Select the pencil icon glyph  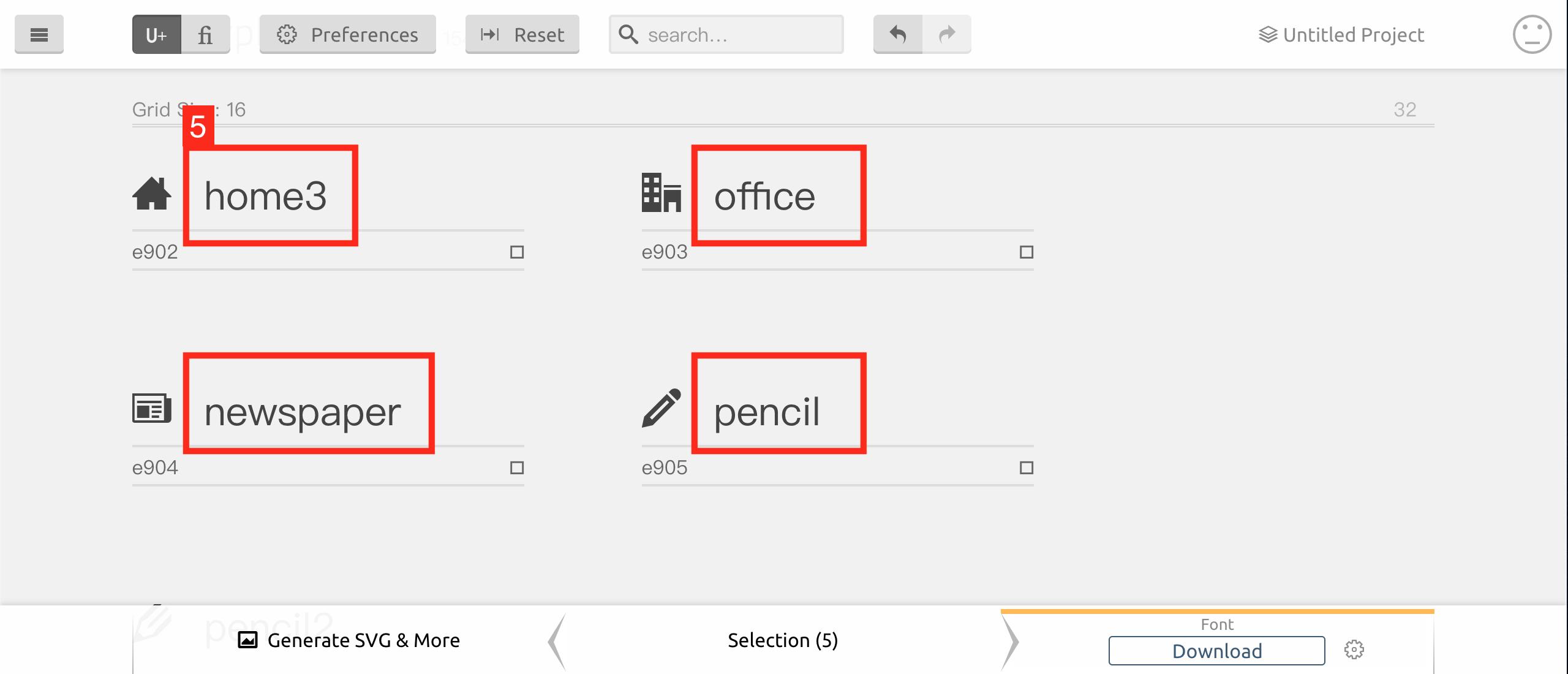pyautogui.click(x=661, y=408)
